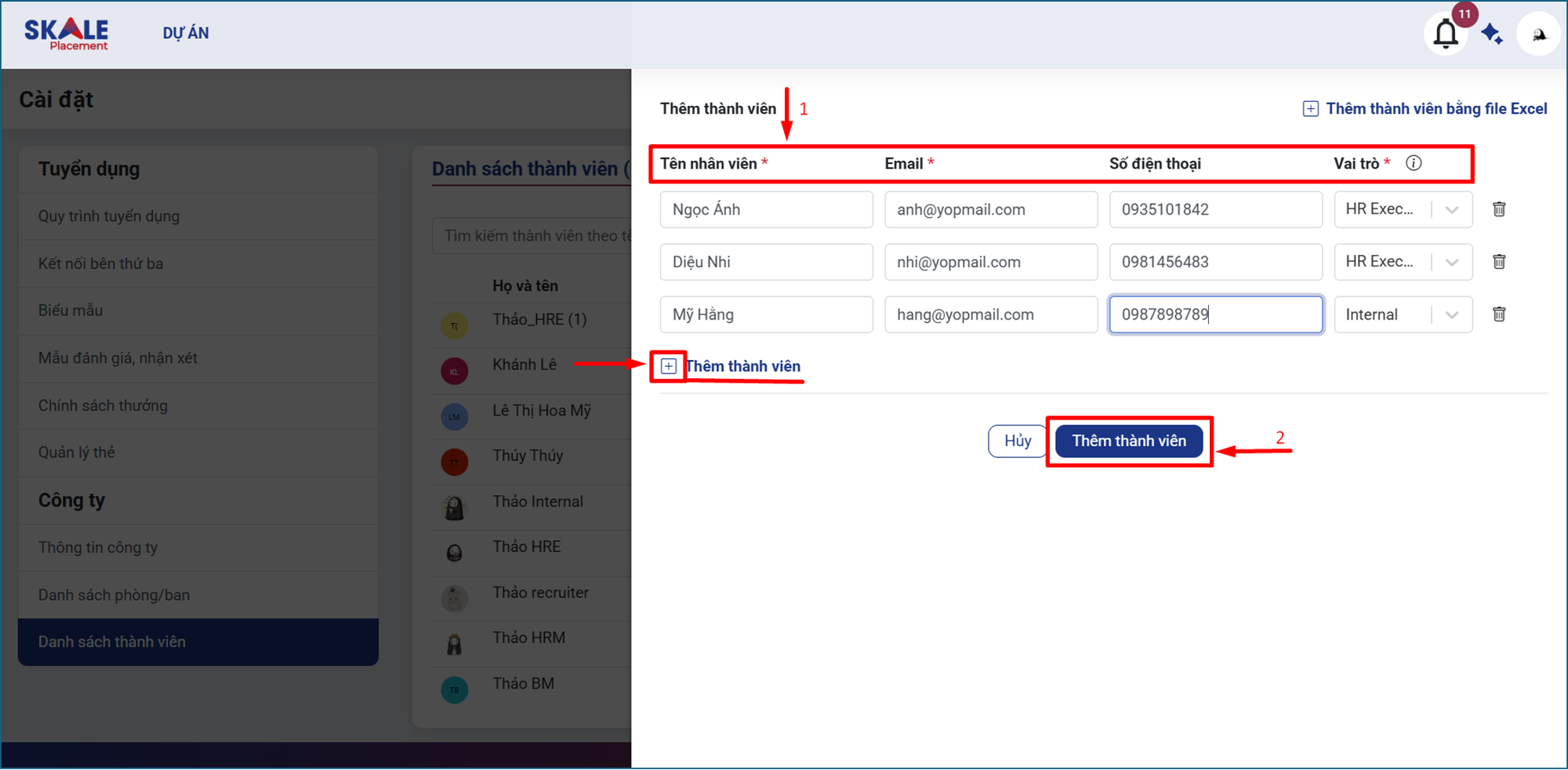Delete the Diệu Nhi member row
Screen dimensions: 1568x770
pos(1499,262)
